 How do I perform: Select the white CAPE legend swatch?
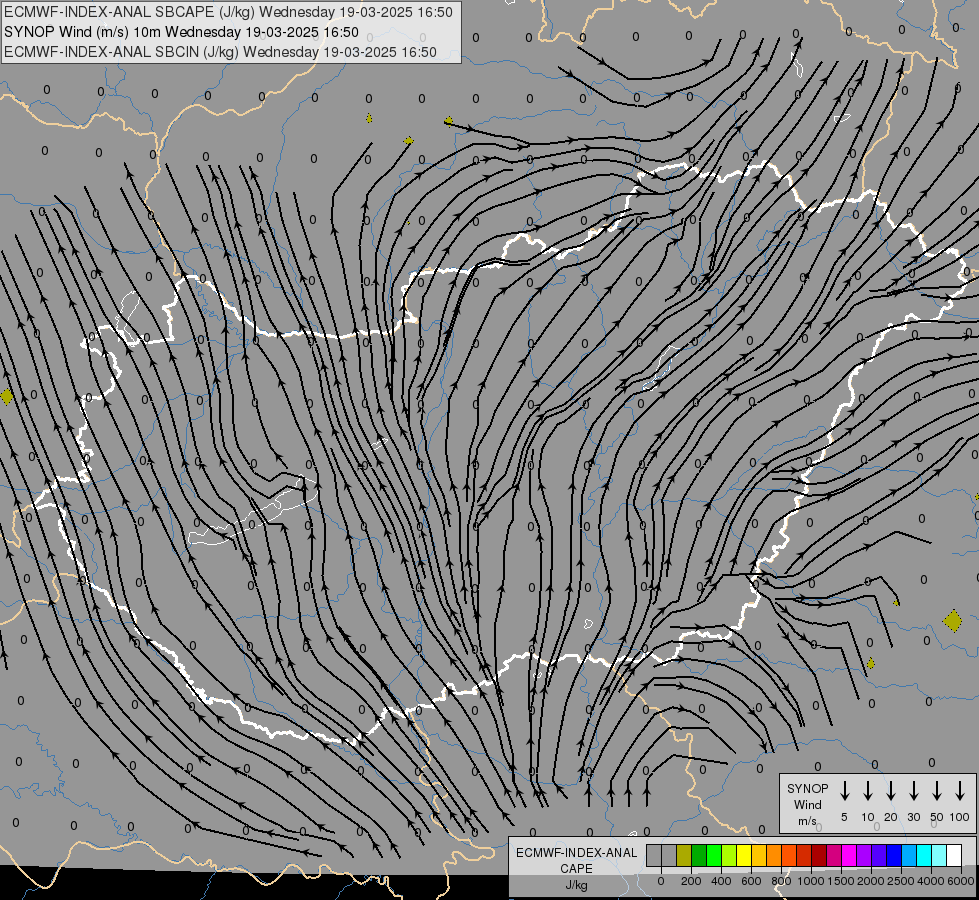click(955, 856)
